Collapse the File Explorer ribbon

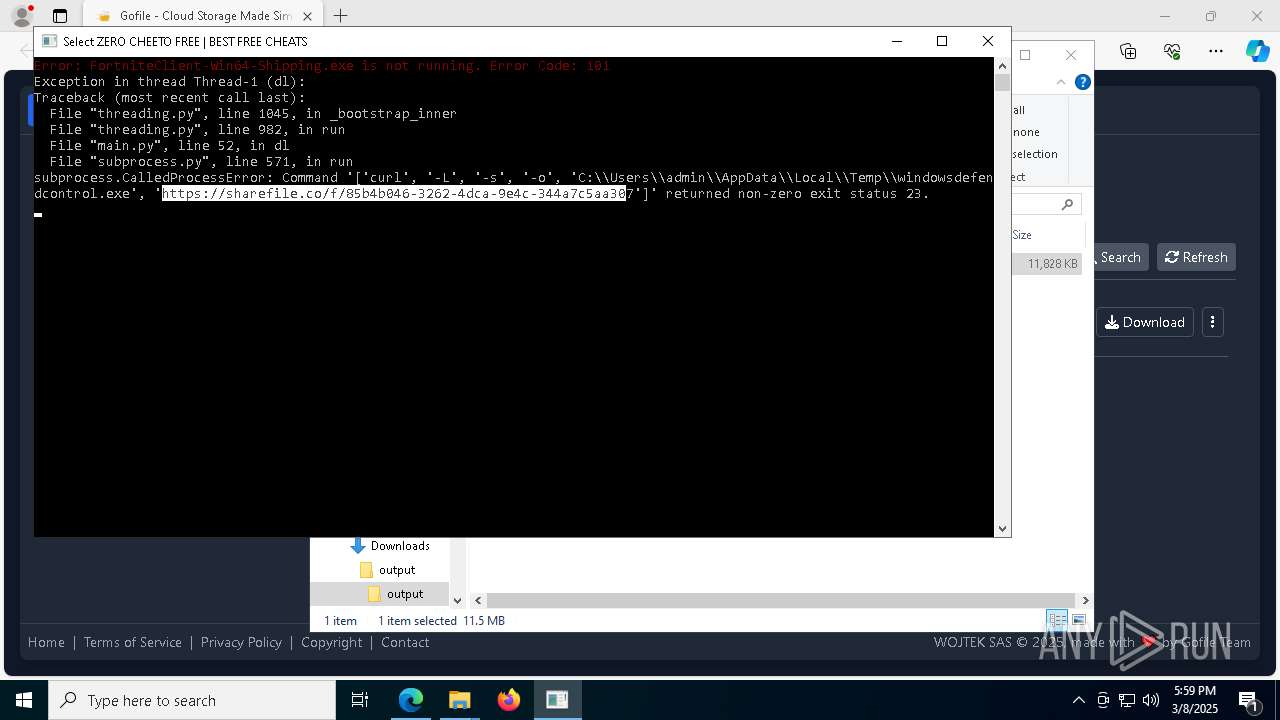pyautogui.click(x=1061, y=82)
